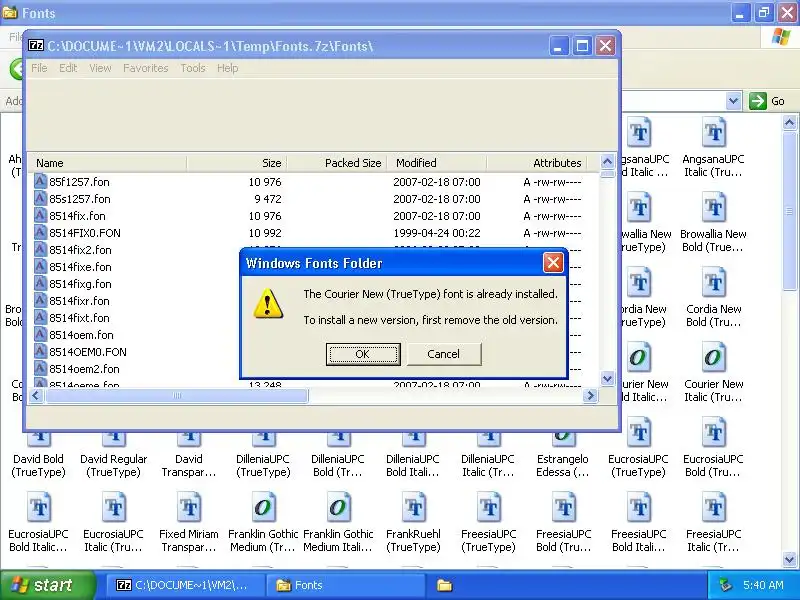The width and height of the screenshot is (800, 600).
Task: Click the folder icon taskbar button
Action: point(444,585)
